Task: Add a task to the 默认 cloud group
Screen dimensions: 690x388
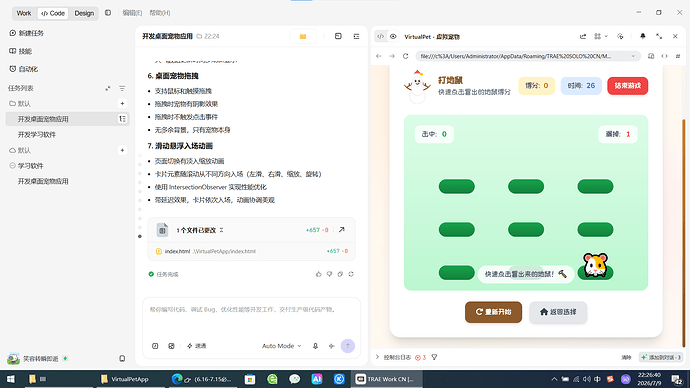Action: coord(122,150)
